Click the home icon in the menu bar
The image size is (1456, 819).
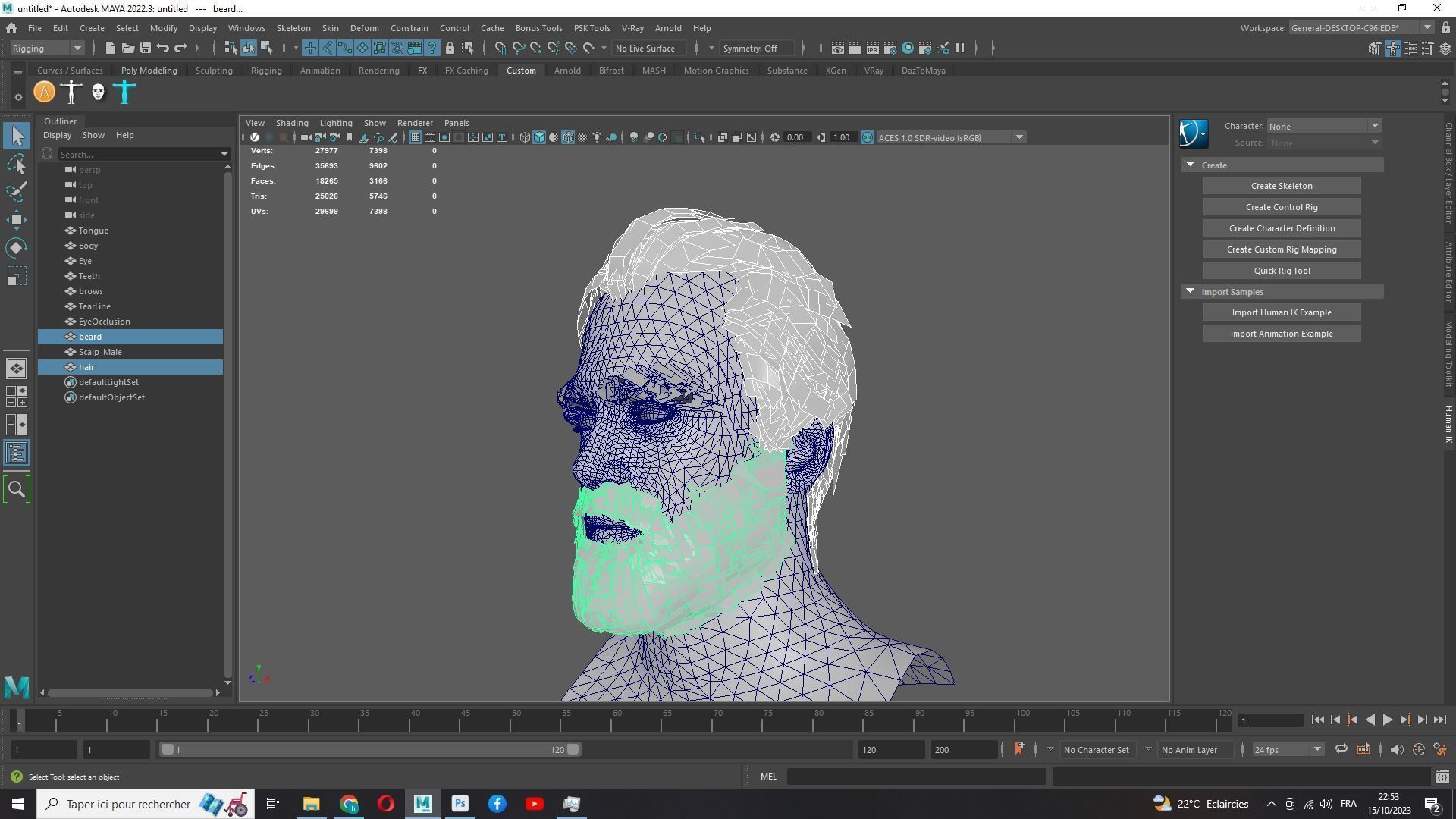(11, 28)
